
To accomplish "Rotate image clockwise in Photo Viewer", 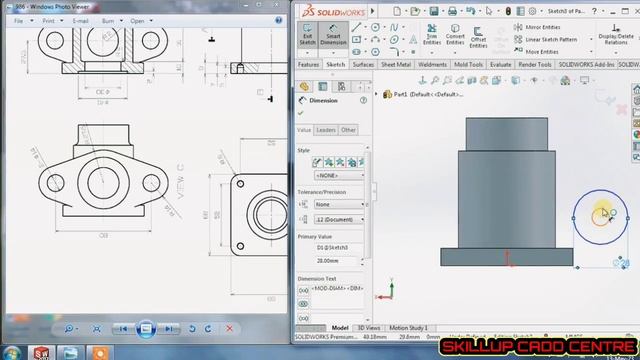I will [208, 329].
